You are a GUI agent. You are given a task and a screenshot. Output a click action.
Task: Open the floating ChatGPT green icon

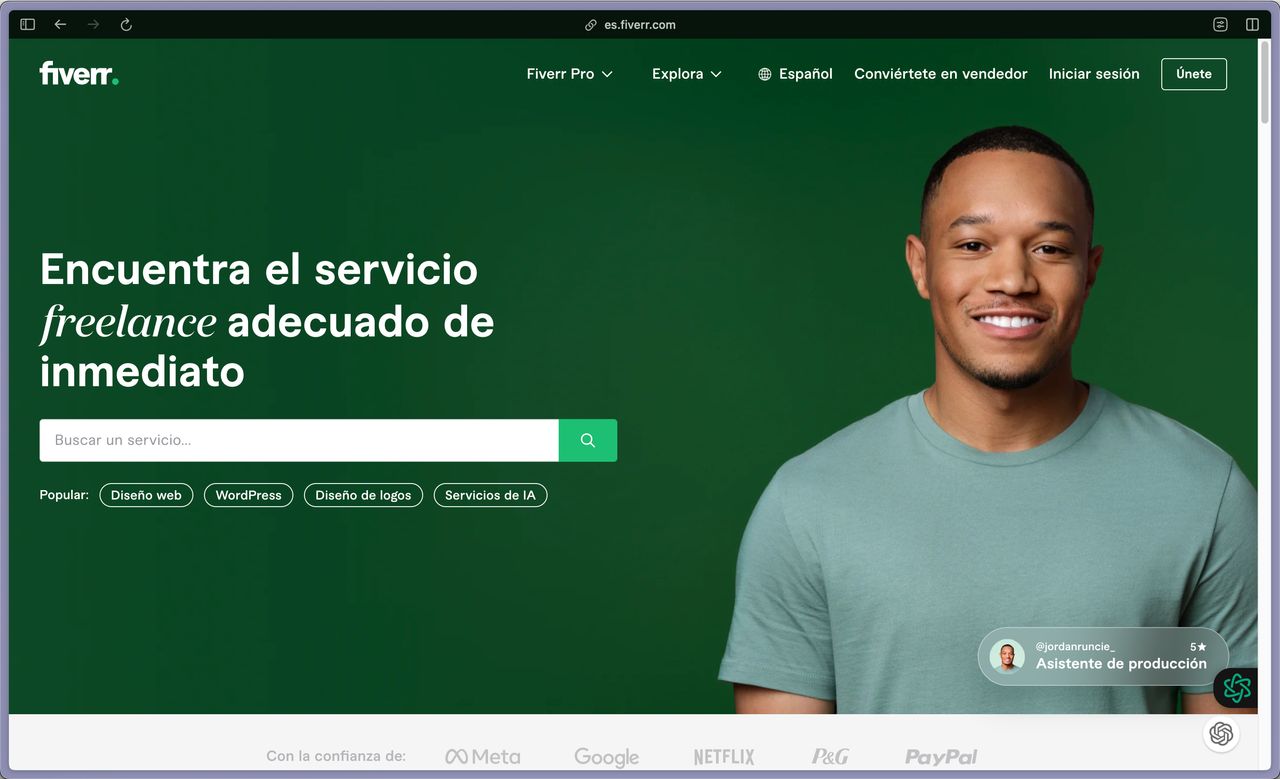click(x=1236, y=688)
